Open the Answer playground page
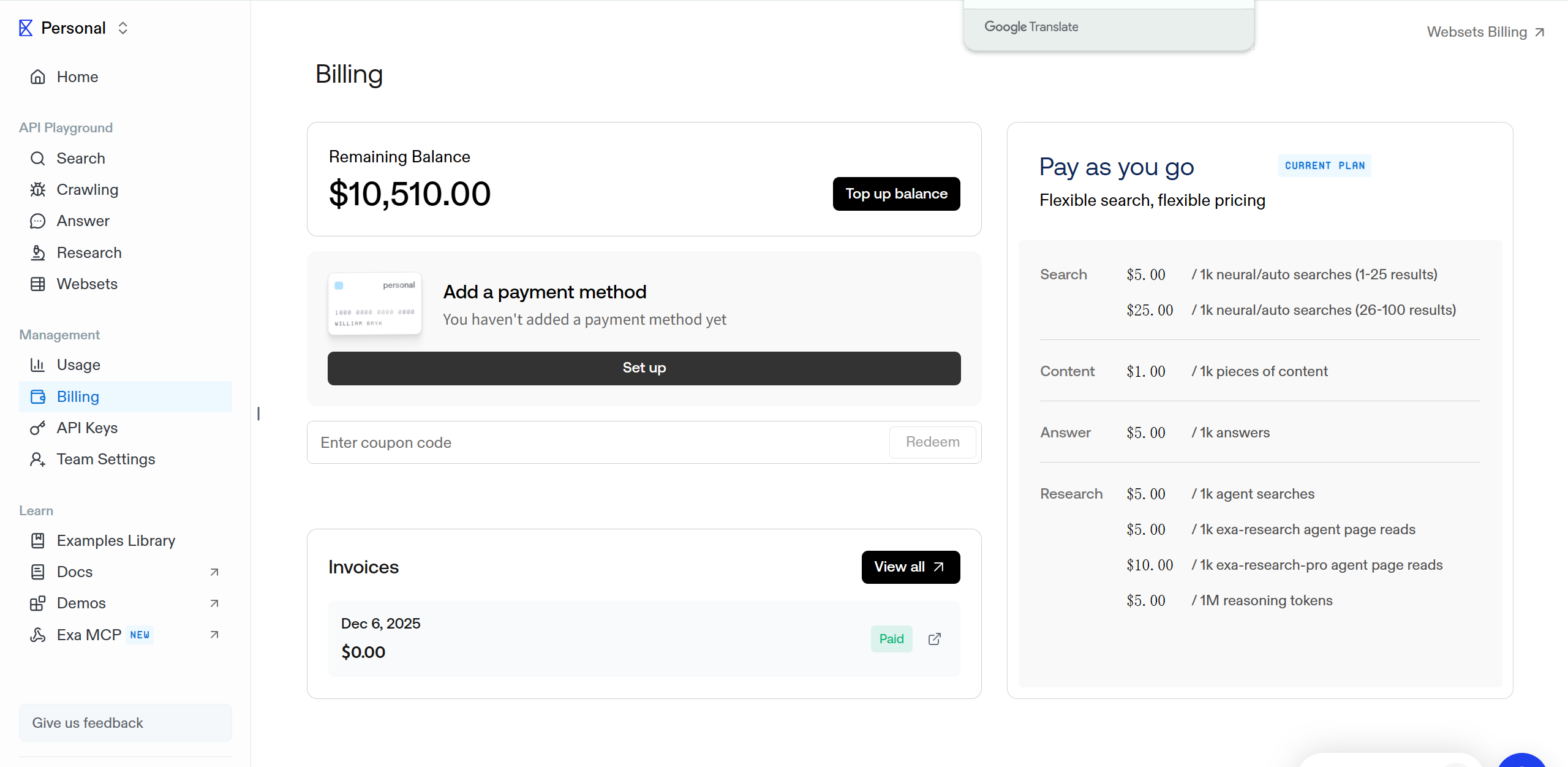 pyautogui.click(x=126, y=221)
